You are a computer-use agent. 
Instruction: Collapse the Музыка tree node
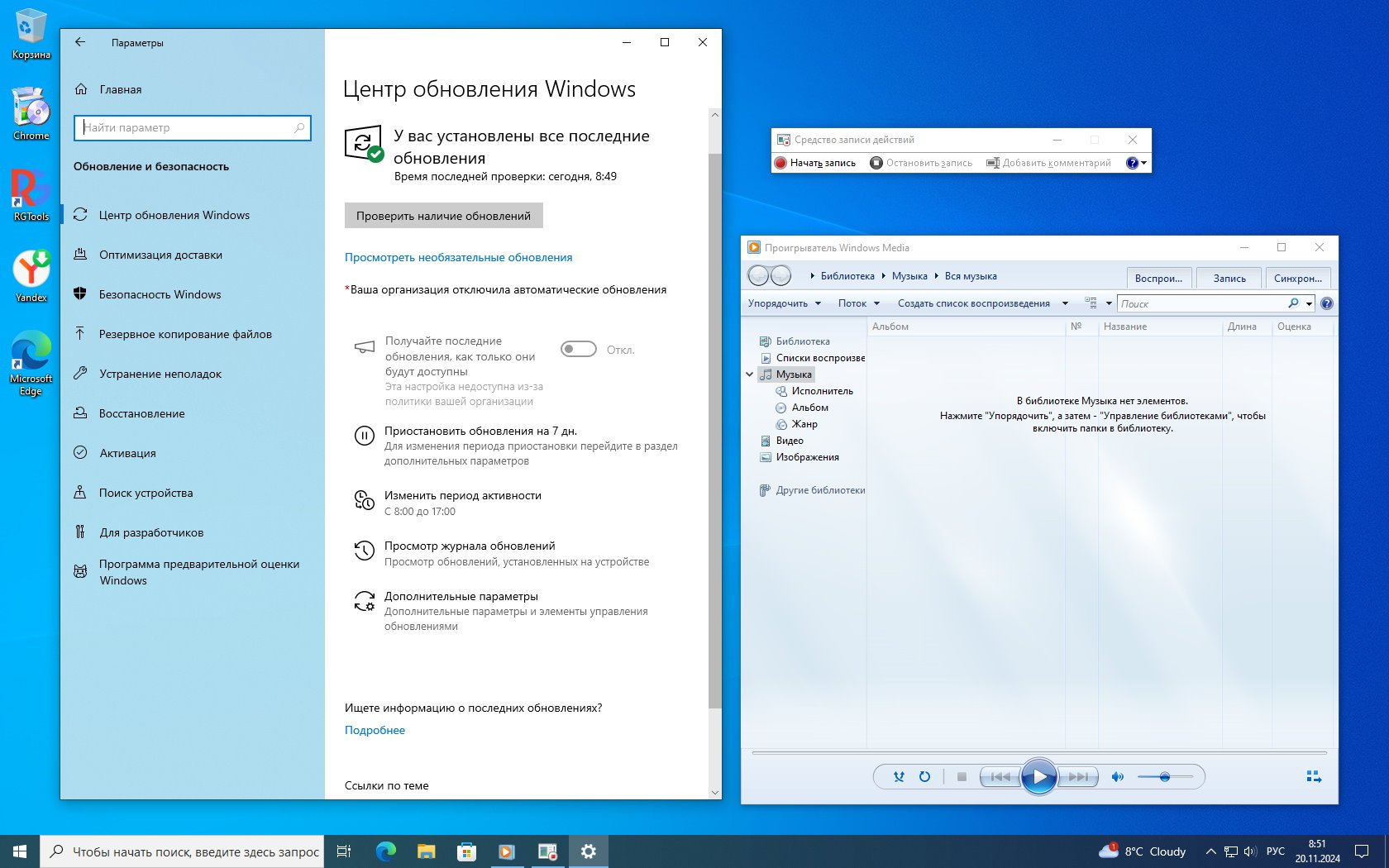pos(750,374)
